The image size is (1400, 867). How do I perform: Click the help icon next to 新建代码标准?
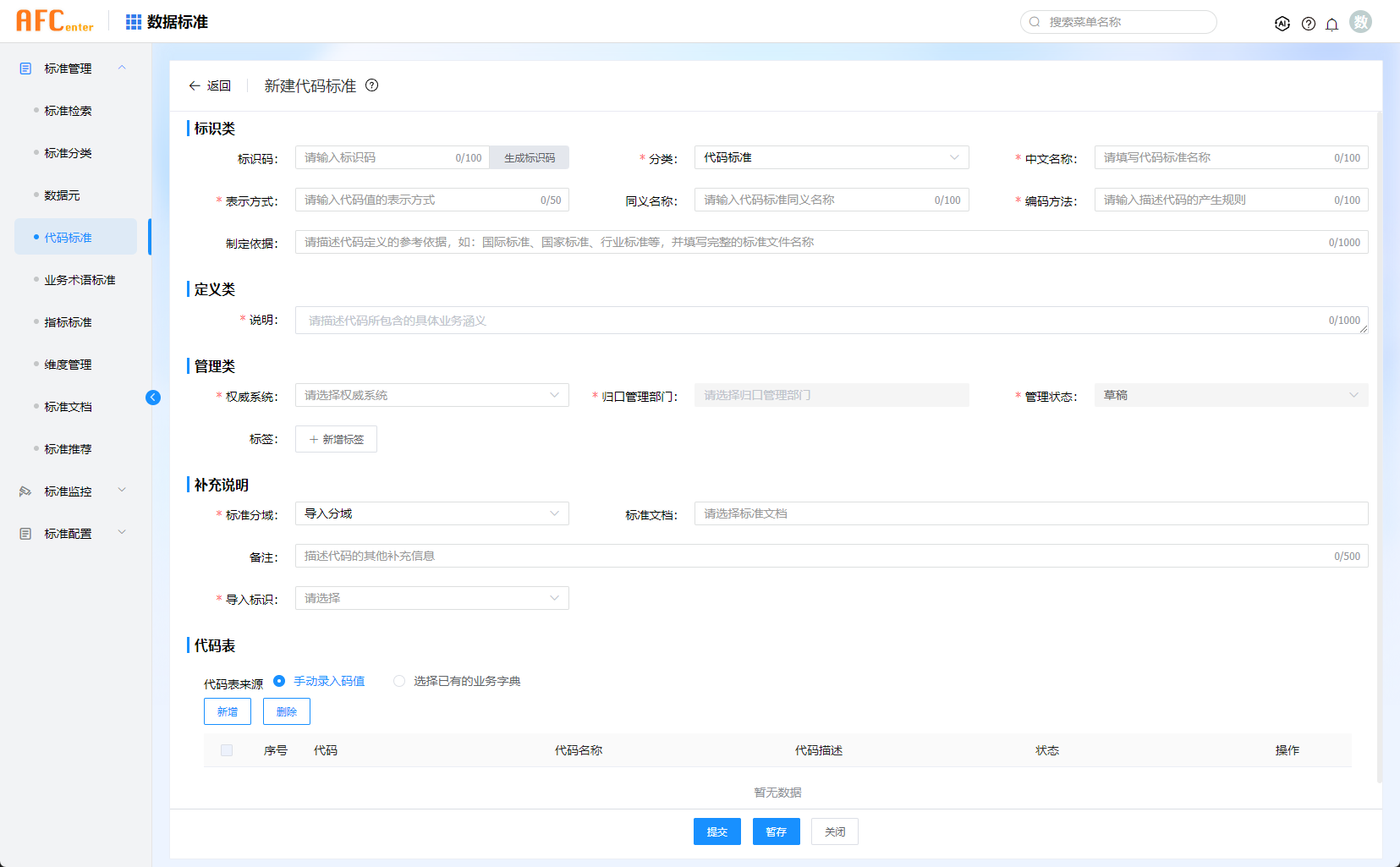(371, 85)
